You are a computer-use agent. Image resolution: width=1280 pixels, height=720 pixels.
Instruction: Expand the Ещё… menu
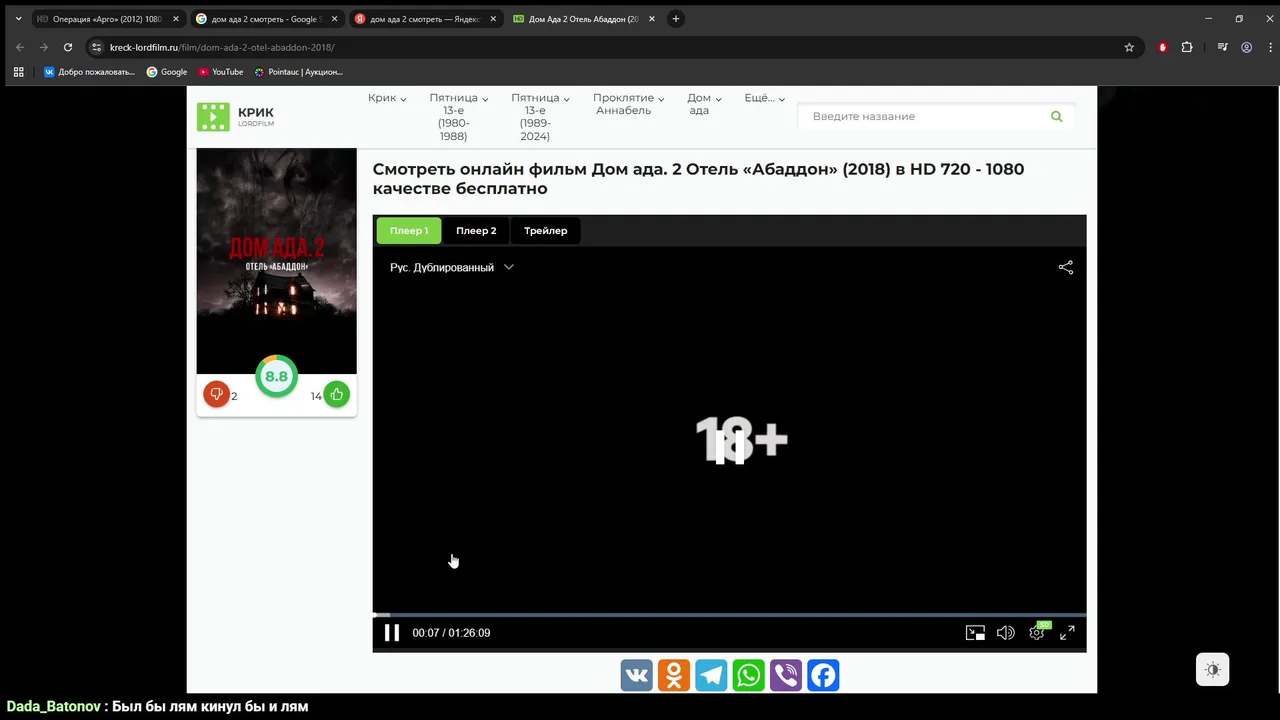[x=765, y=98]
